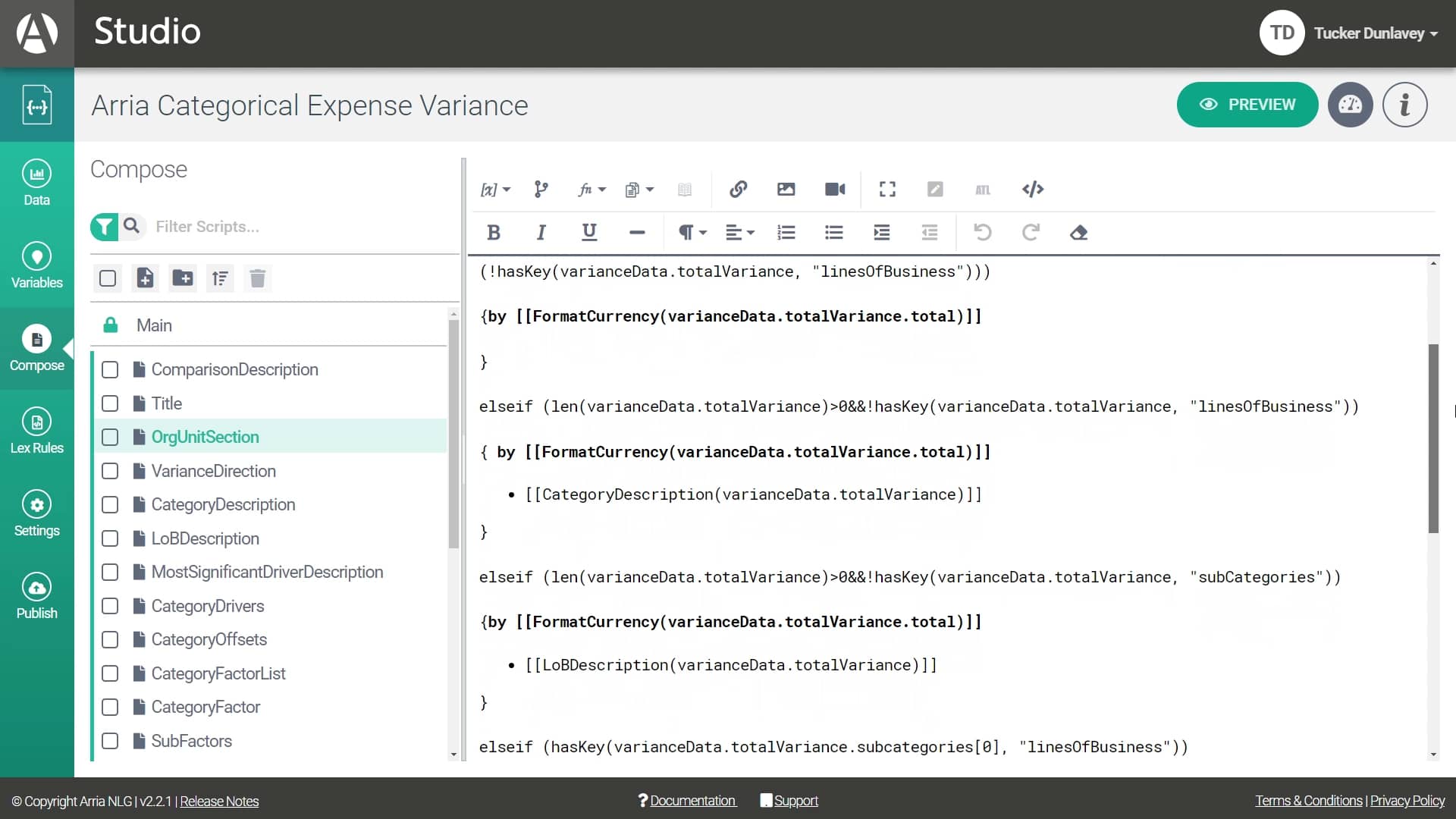This screenshot has width=1456, height=819.
Task: Open the Release Notes link
Action: [x=219, y=802]
